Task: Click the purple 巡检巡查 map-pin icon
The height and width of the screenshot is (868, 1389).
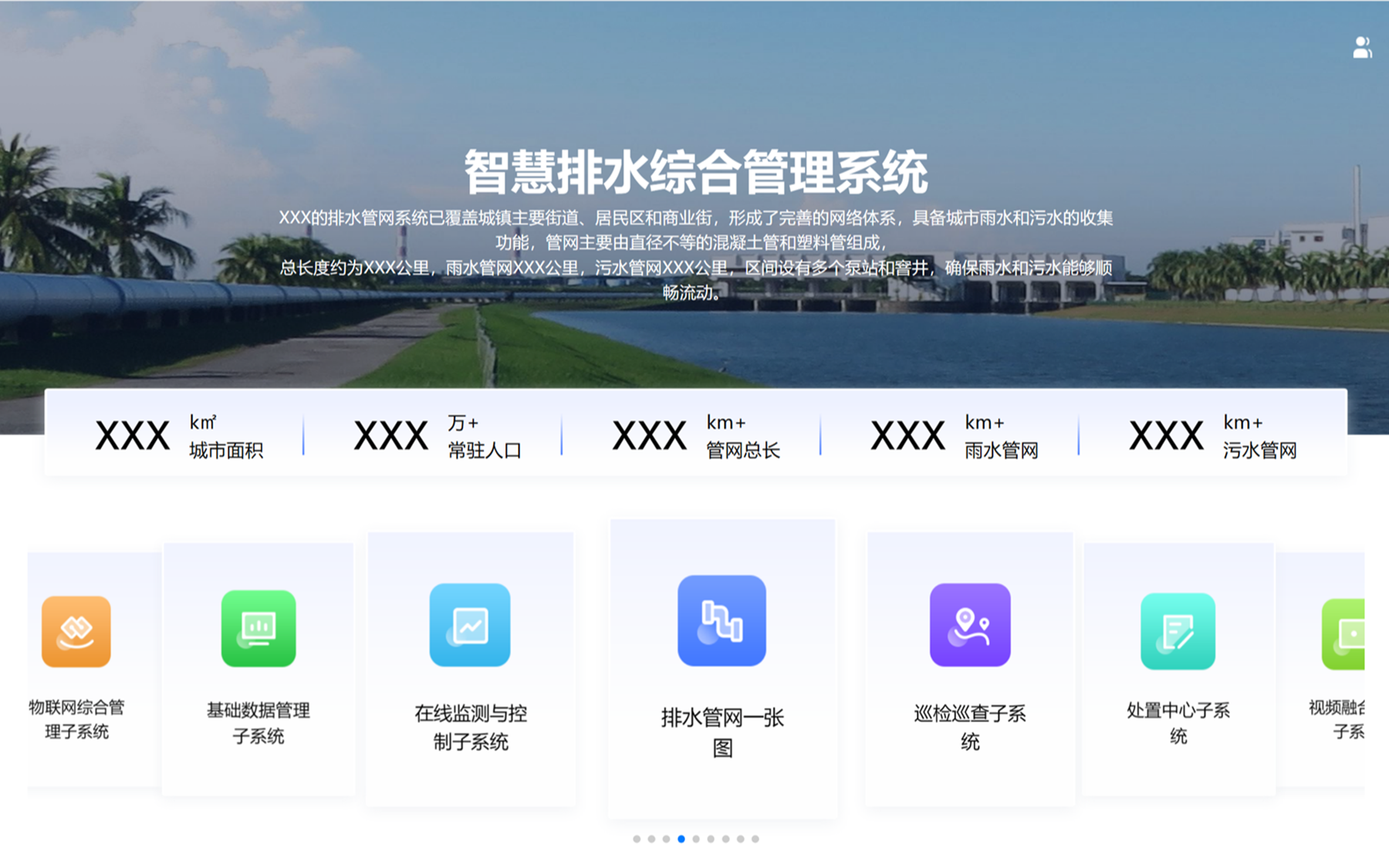Action: (x=970, y=625)
